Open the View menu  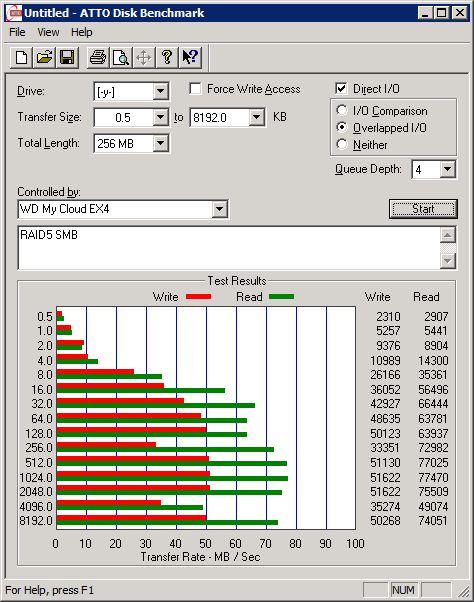pos(48,32)
